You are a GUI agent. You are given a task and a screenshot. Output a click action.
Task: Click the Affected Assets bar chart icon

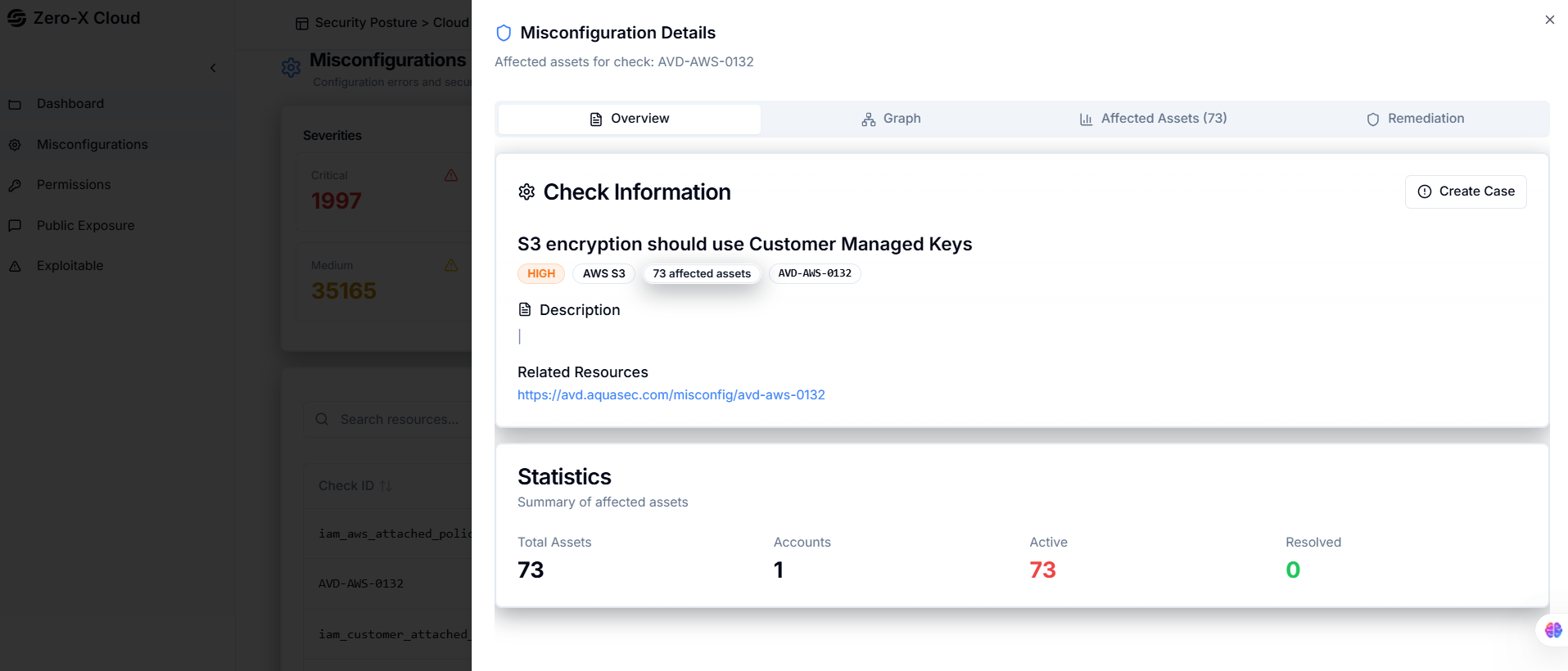tap(1087, 119)
